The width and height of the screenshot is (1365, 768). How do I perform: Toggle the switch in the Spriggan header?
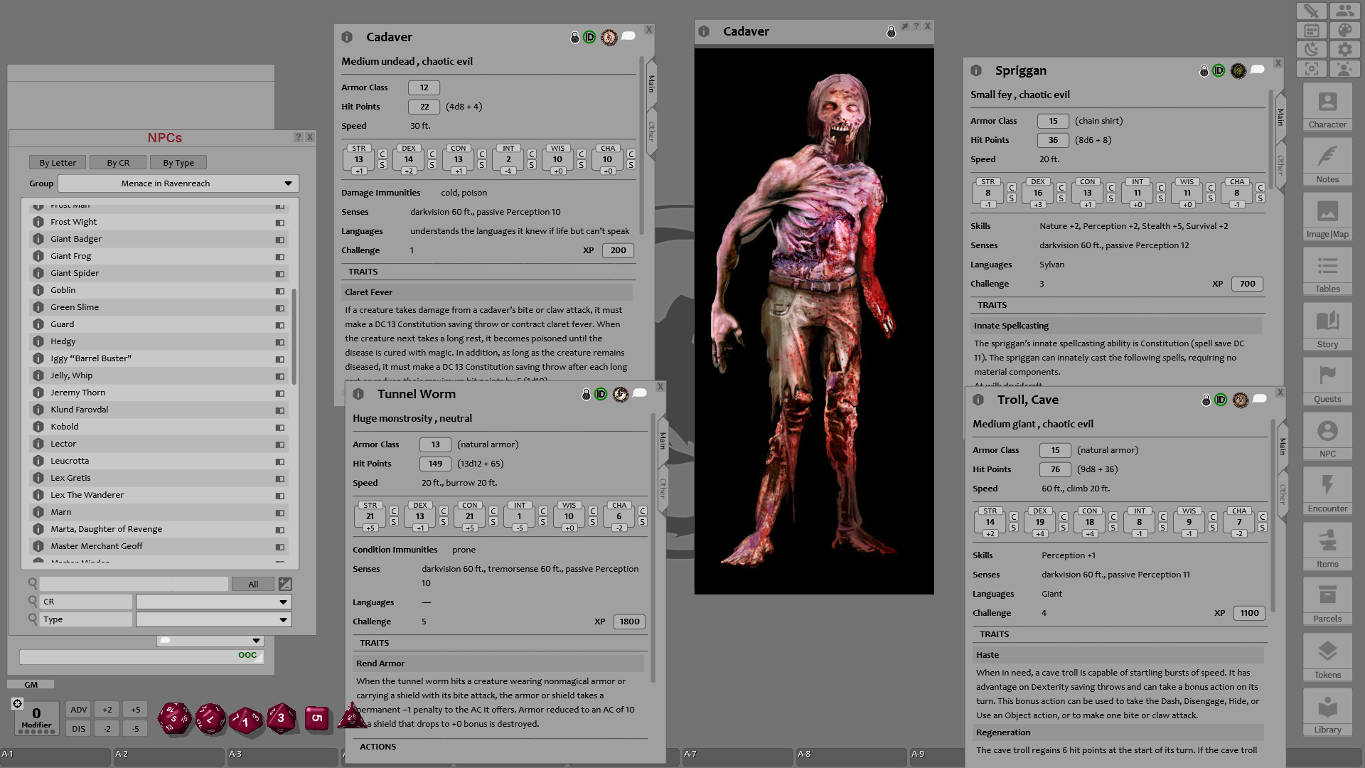(1256, 71)
